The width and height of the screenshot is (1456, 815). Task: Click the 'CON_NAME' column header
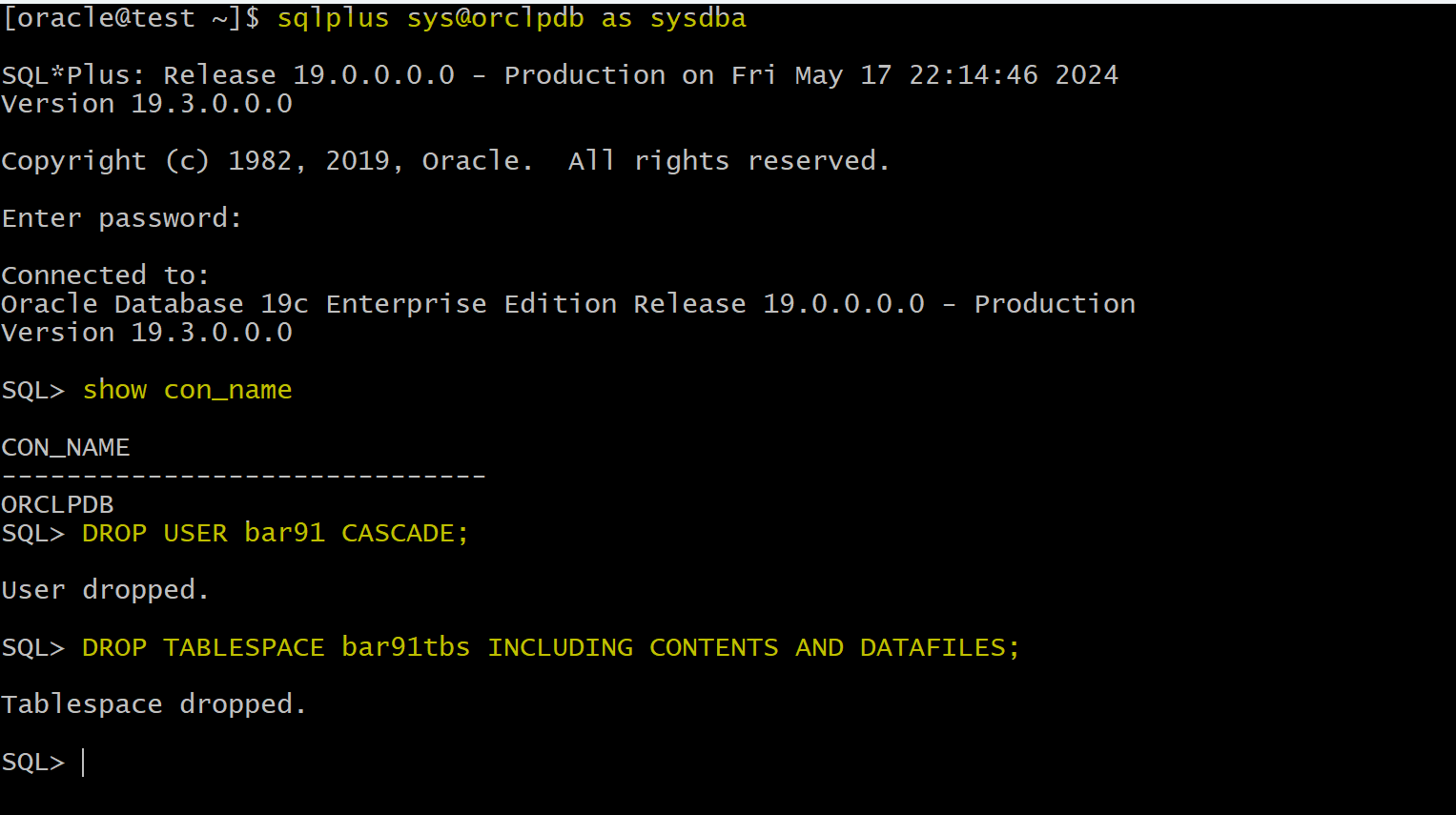point(66,447)
